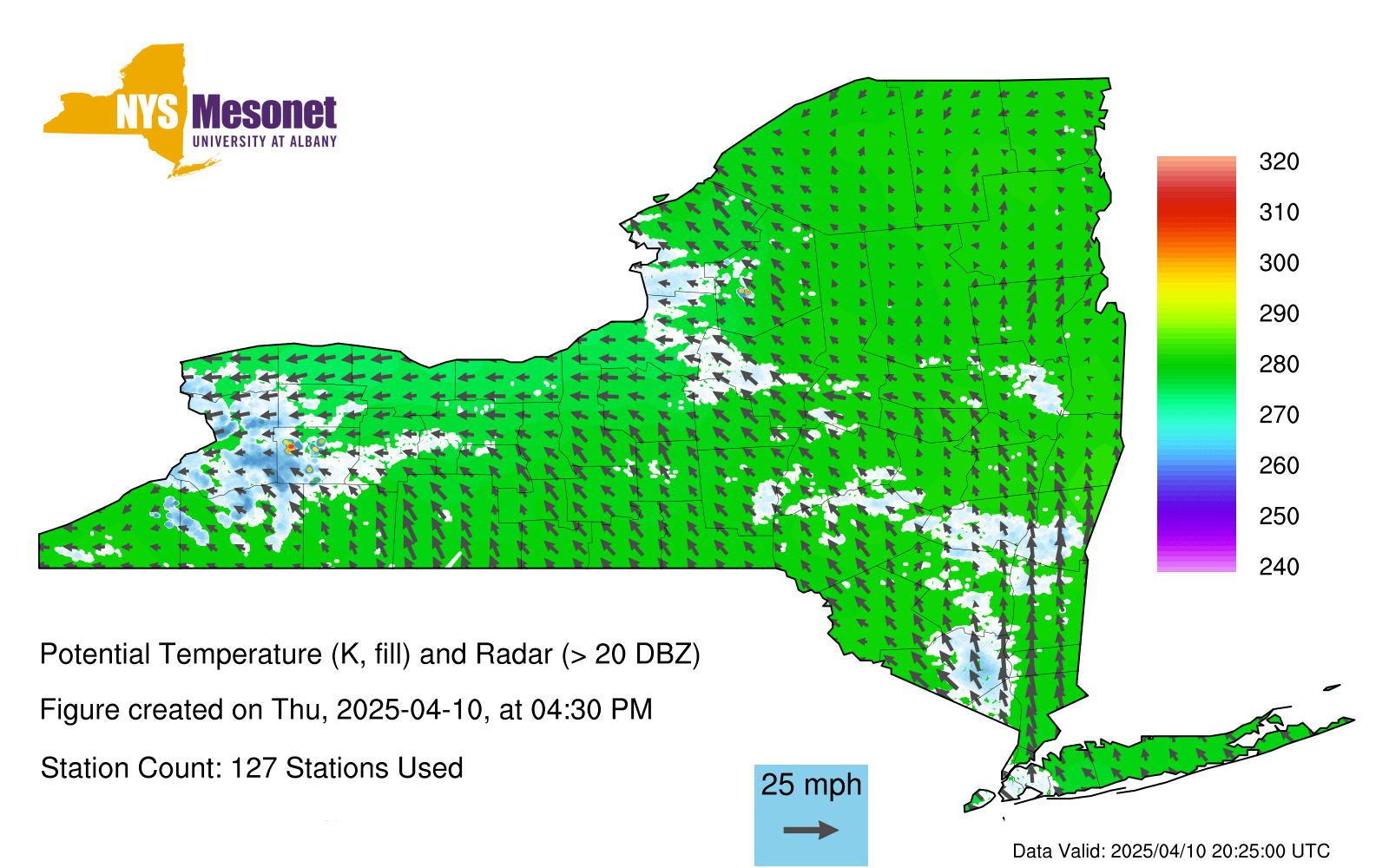
Task: Click the Potential Temperature and Radar title text
Action: 370,654
